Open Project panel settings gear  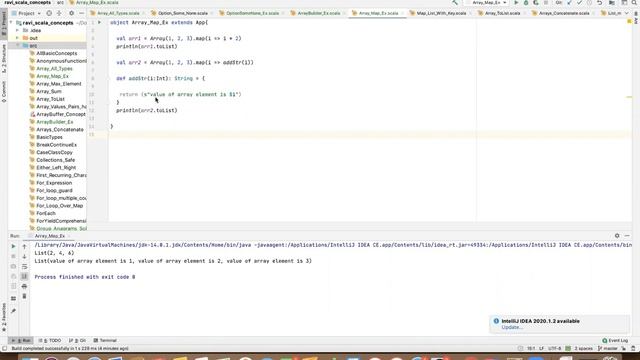click(71, 13)
